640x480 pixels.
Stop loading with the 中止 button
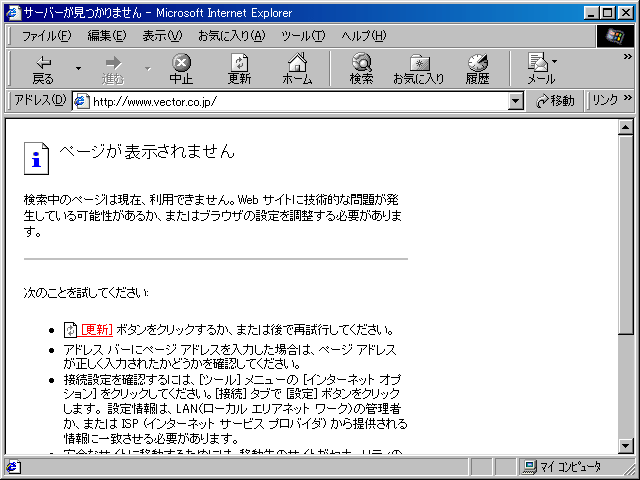point(181,69)
